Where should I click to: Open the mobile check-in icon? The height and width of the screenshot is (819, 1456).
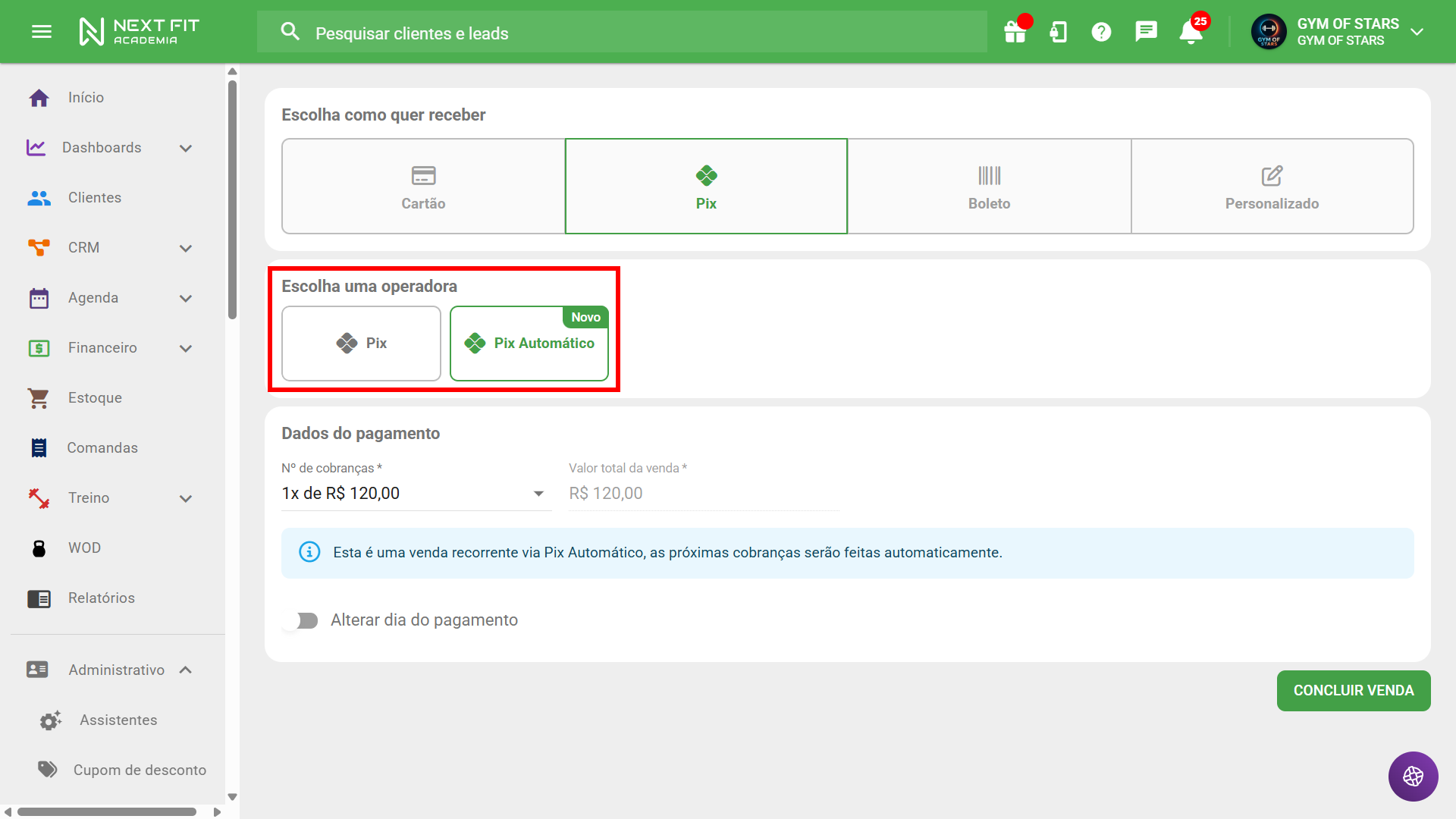click(x=1058, y=32)
